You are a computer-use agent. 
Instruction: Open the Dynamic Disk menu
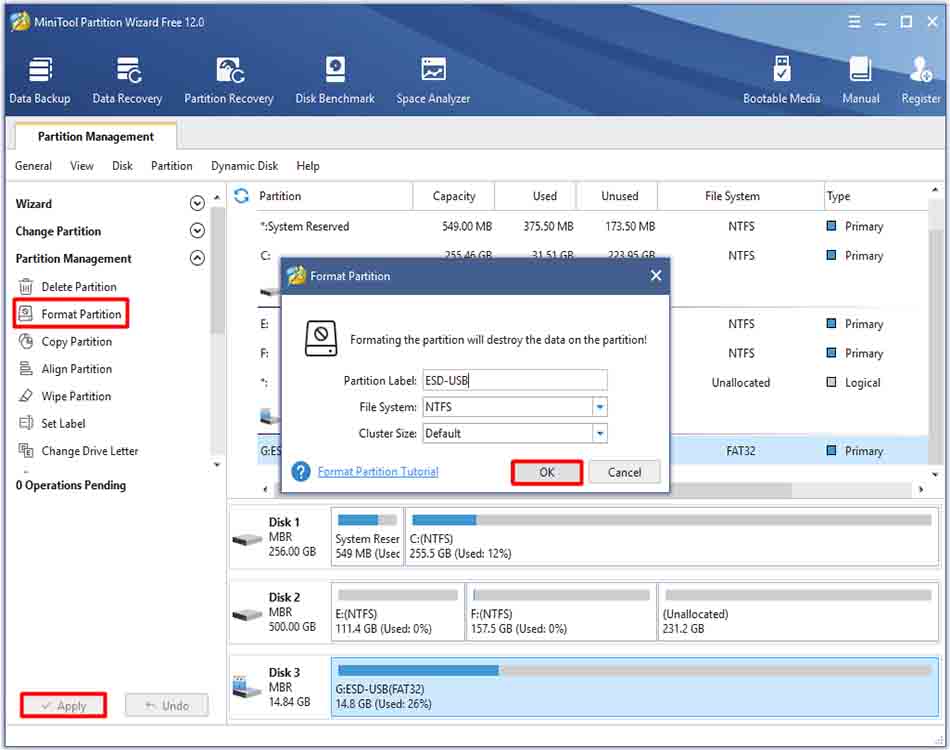(x=245, y=166)
